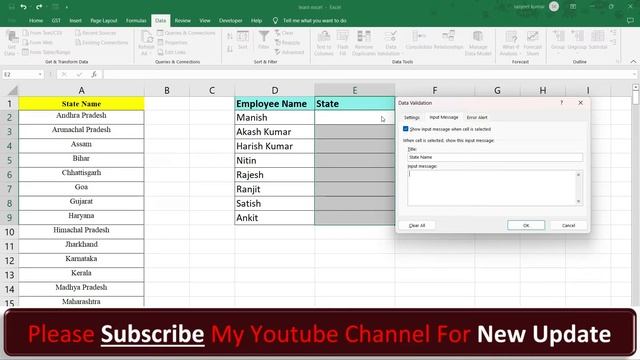Click the Clear All button
This screenshot has height=360, width=640.
click(417, 225)
